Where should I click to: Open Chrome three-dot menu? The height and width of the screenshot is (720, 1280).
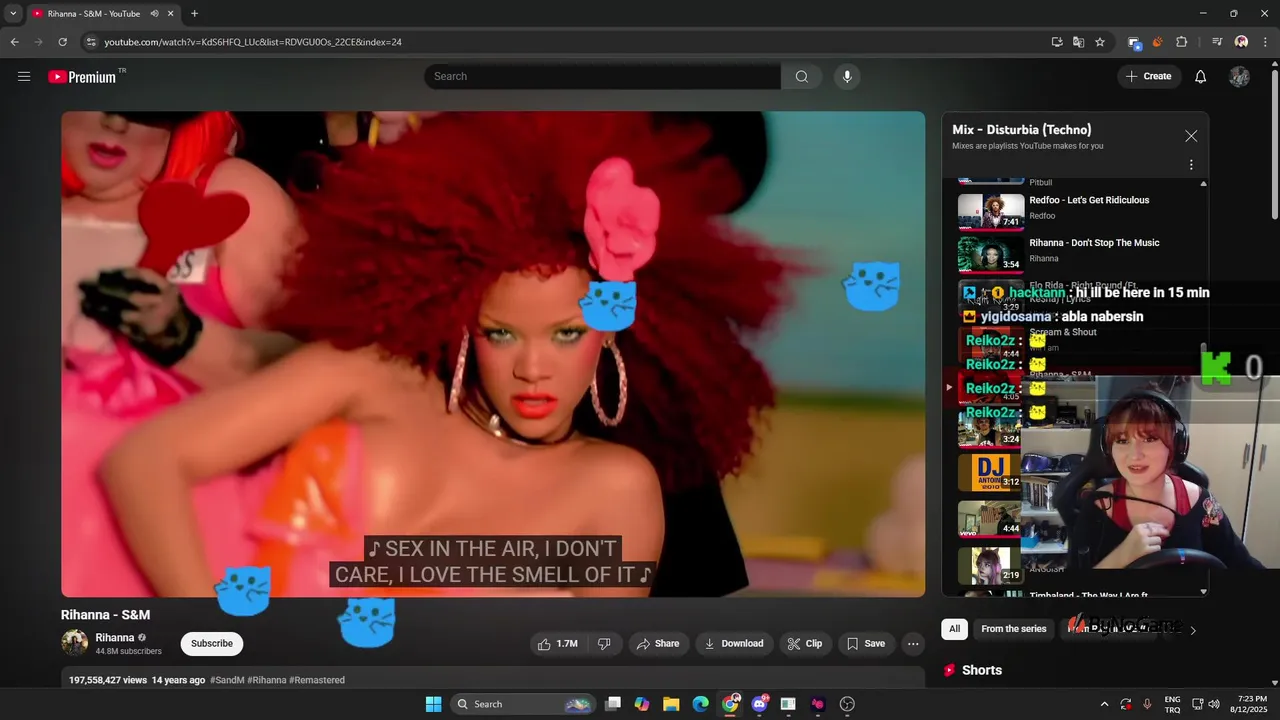click(x=1265, y=42)
